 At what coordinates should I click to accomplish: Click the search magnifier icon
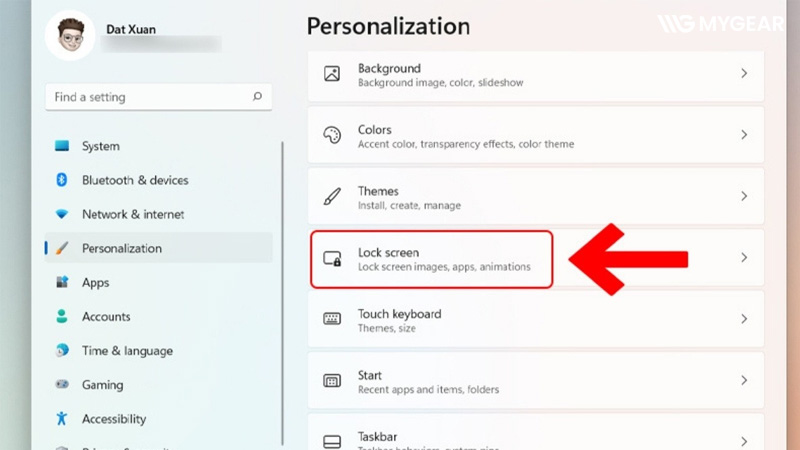pyautogui.click(x=257, y=97)
